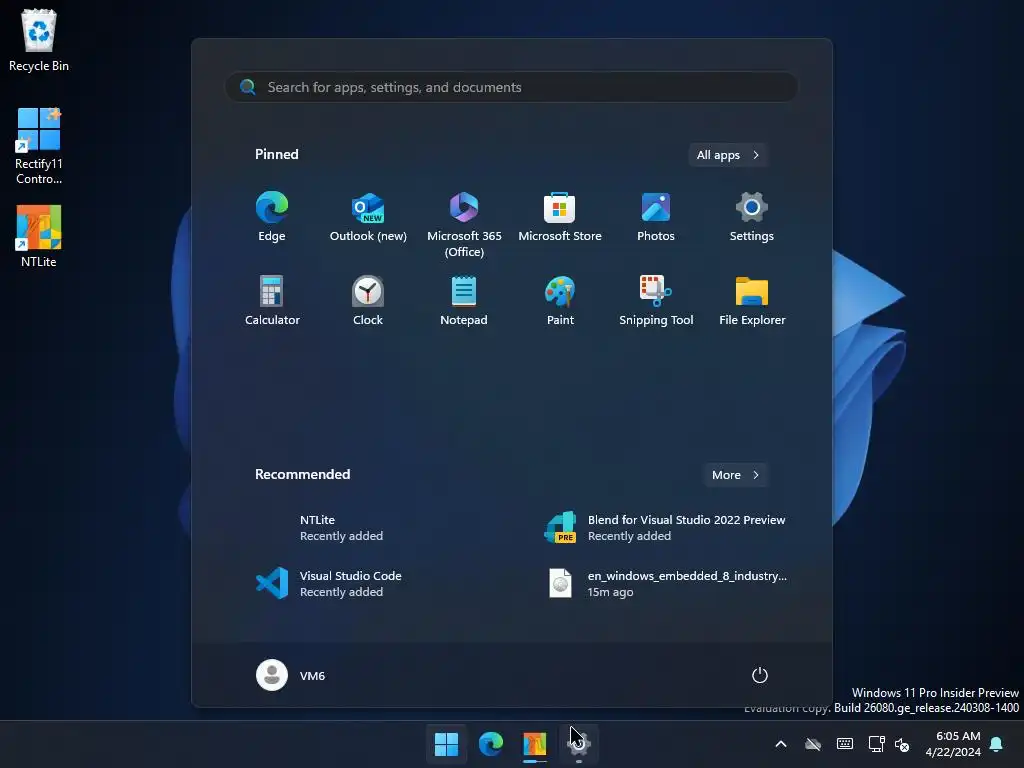
Task: Open recommended NTLite entry
Action: tap(368, 528)
